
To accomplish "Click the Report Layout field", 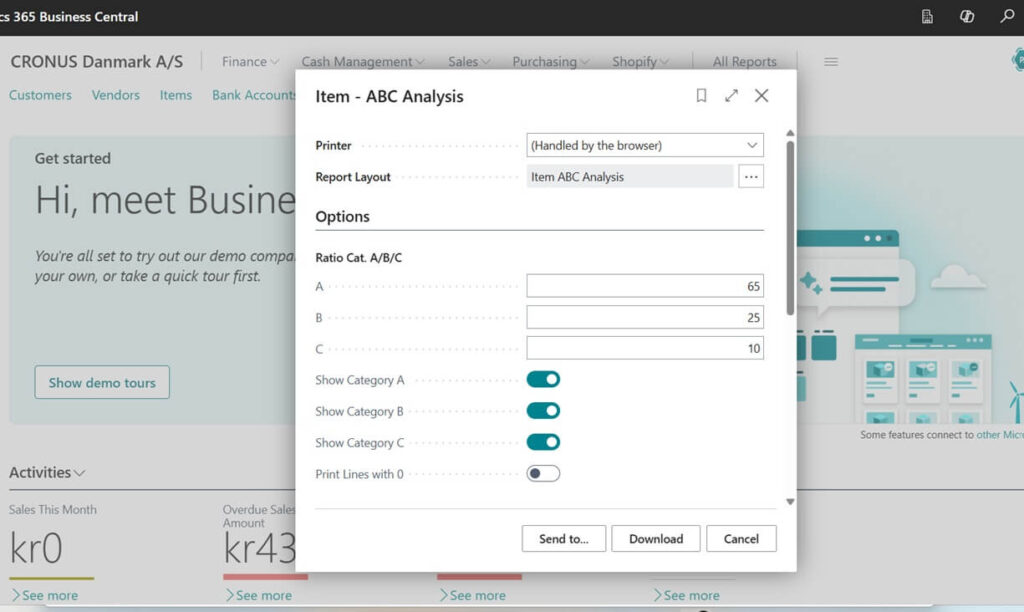I will [630, 176].
